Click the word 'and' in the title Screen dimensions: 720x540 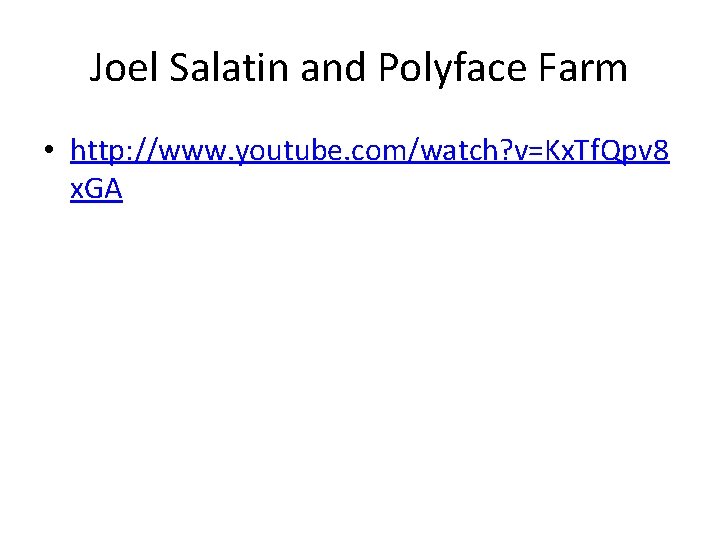pyautogui.click(x=333, y=68)
